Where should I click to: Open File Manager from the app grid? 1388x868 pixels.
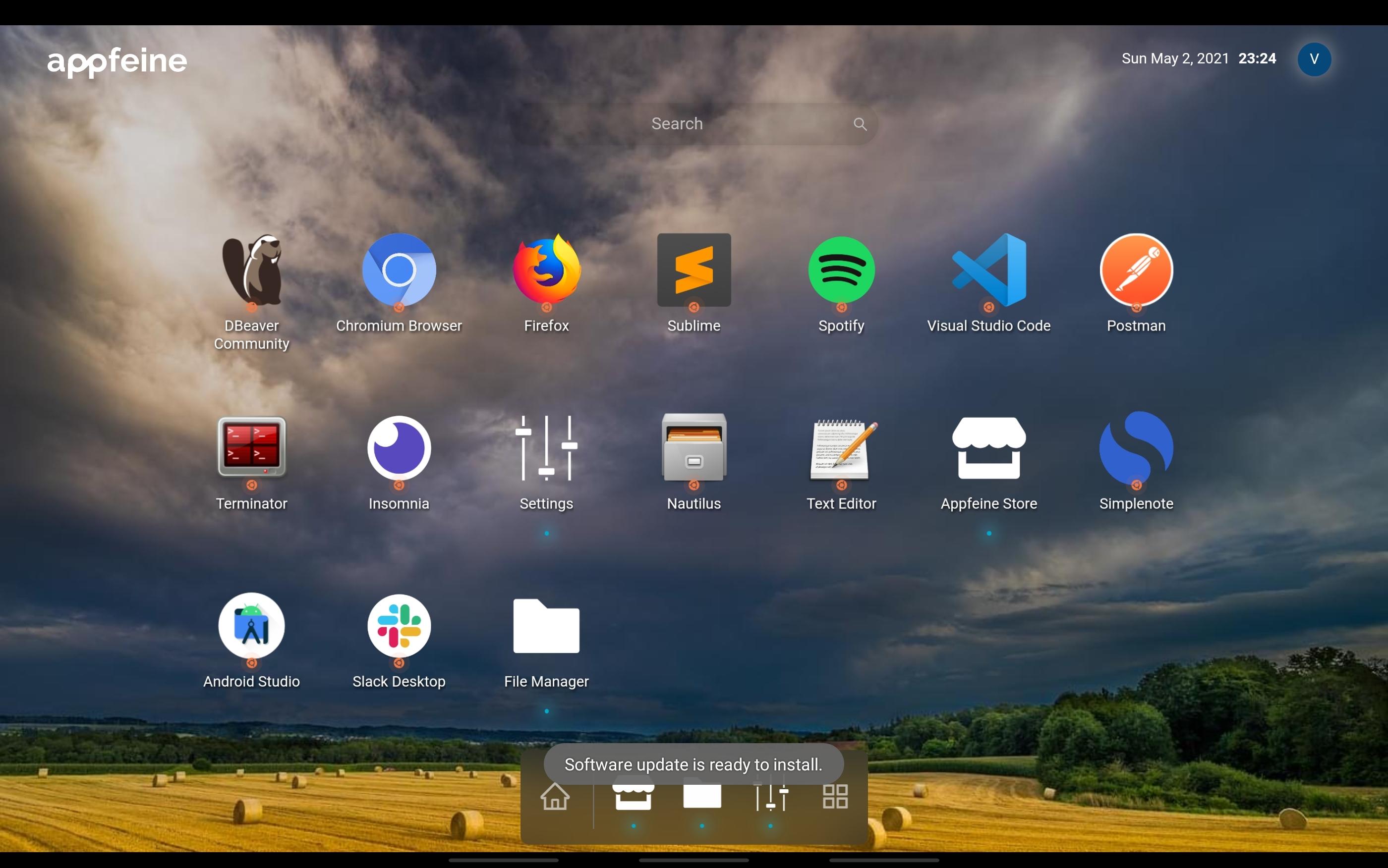547,625
